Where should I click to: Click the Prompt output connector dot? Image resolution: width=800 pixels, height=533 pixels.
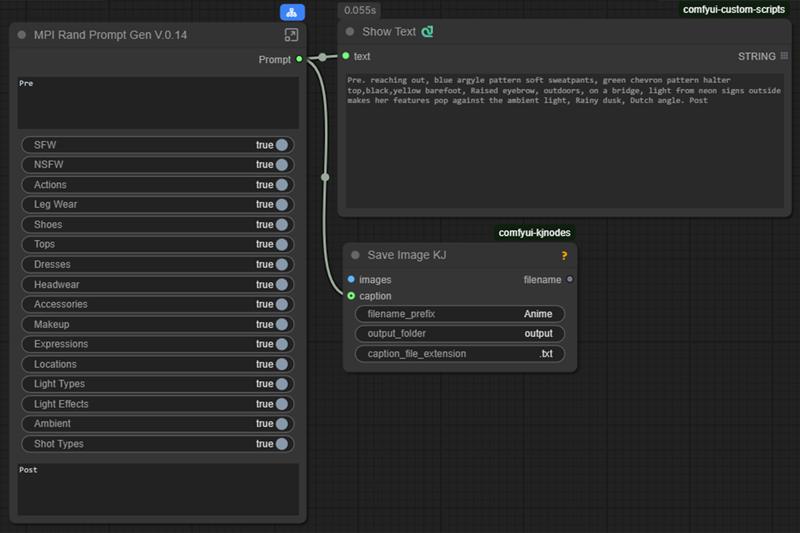299,60
